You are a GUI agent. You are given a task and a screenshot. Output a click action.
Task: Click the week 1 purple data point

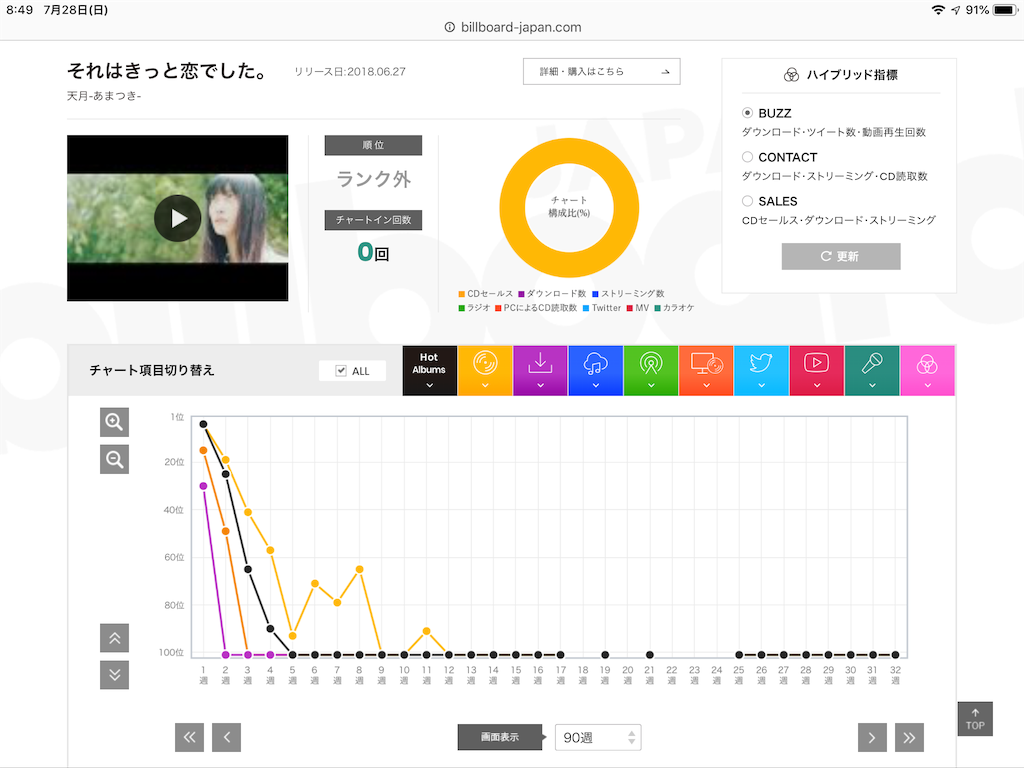click(x=203, y=486)
